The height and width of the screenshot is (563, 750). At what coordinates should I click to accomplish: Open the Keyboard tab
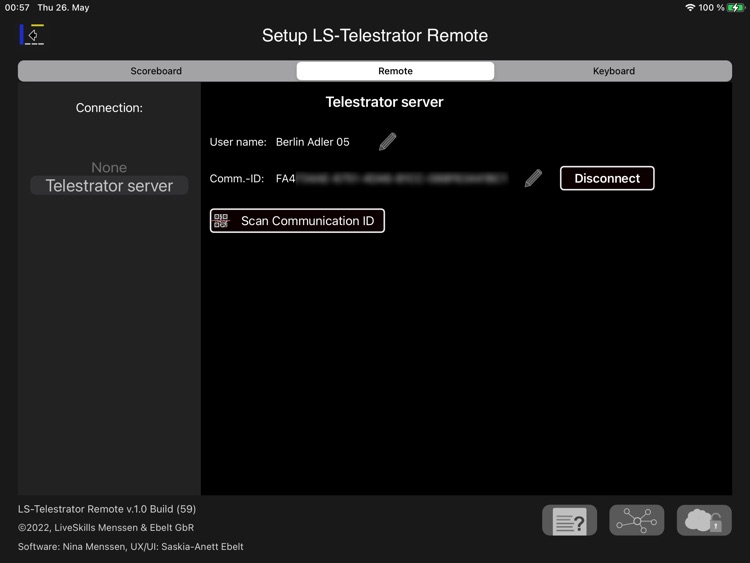tap(614, 71)
